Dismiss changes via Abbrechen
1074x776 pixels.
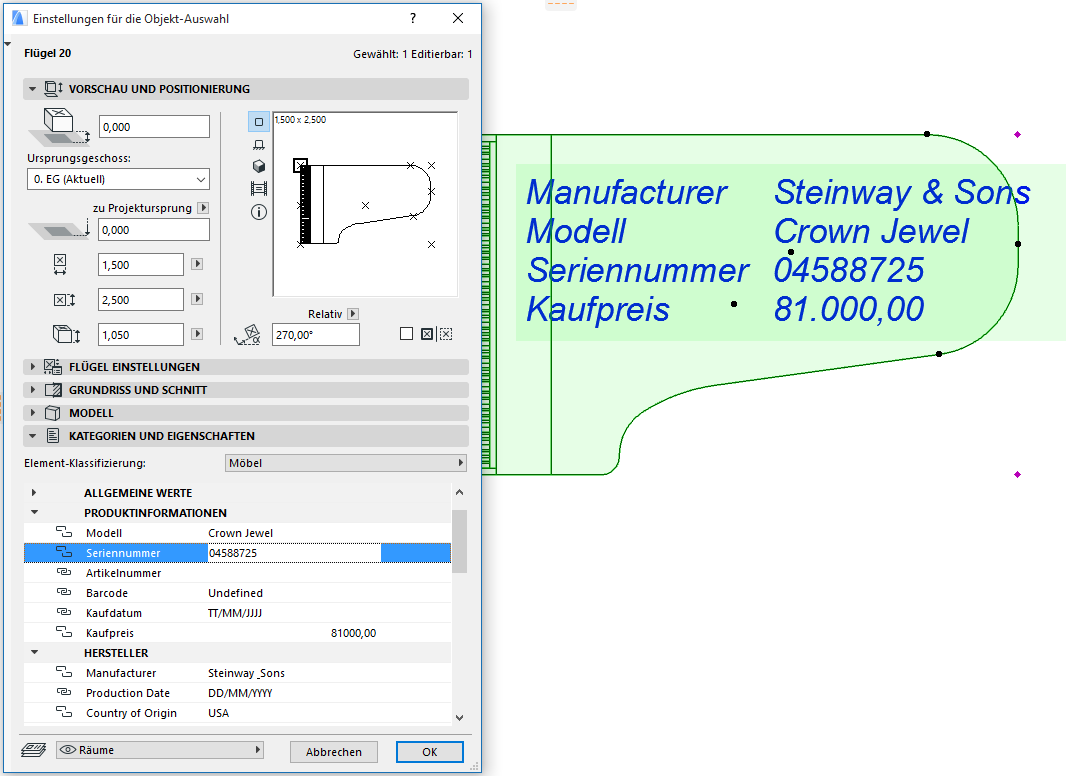(333, 751)
